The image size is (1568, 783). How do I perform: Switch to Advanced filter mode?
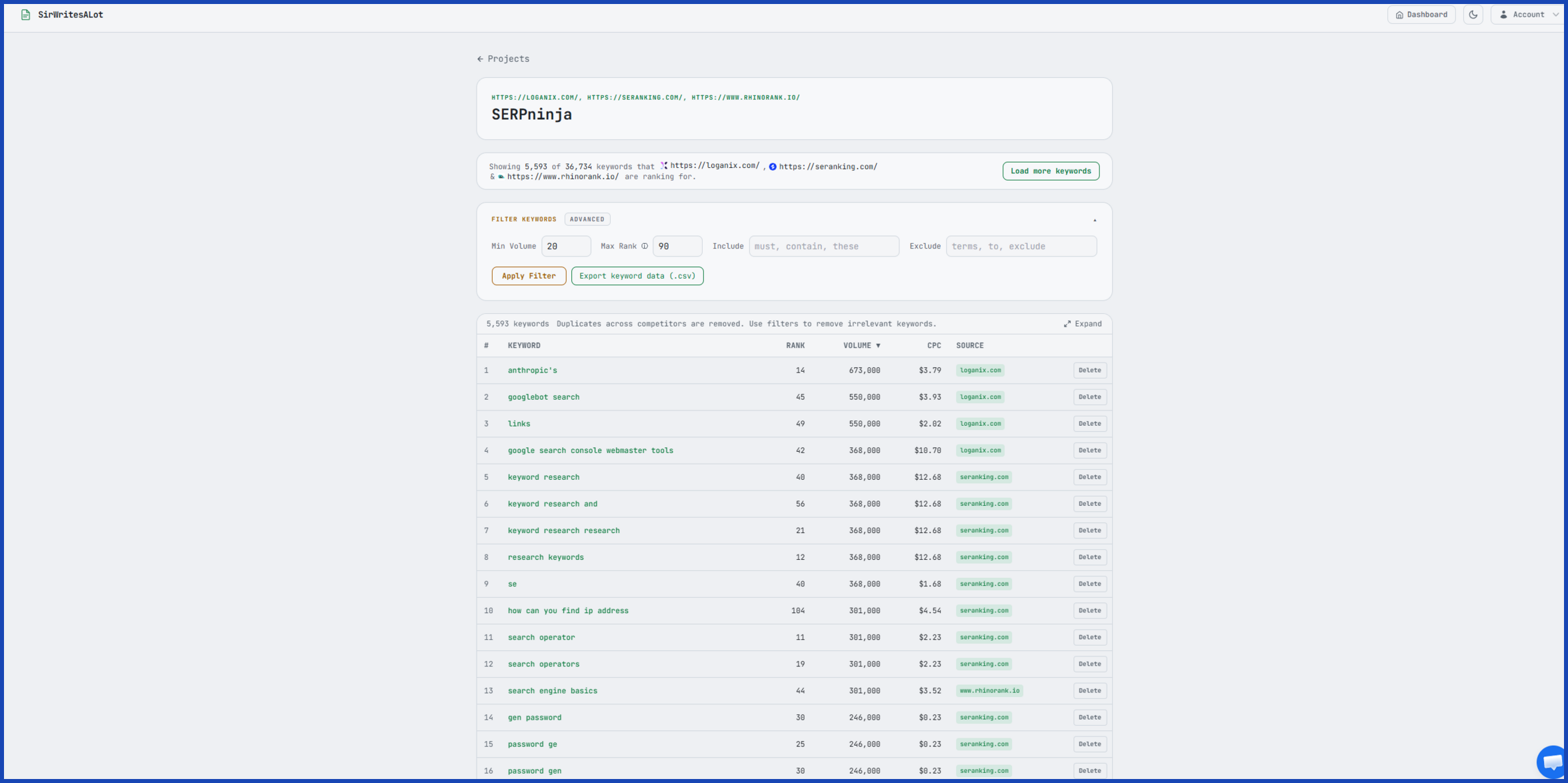pos(587,219)
